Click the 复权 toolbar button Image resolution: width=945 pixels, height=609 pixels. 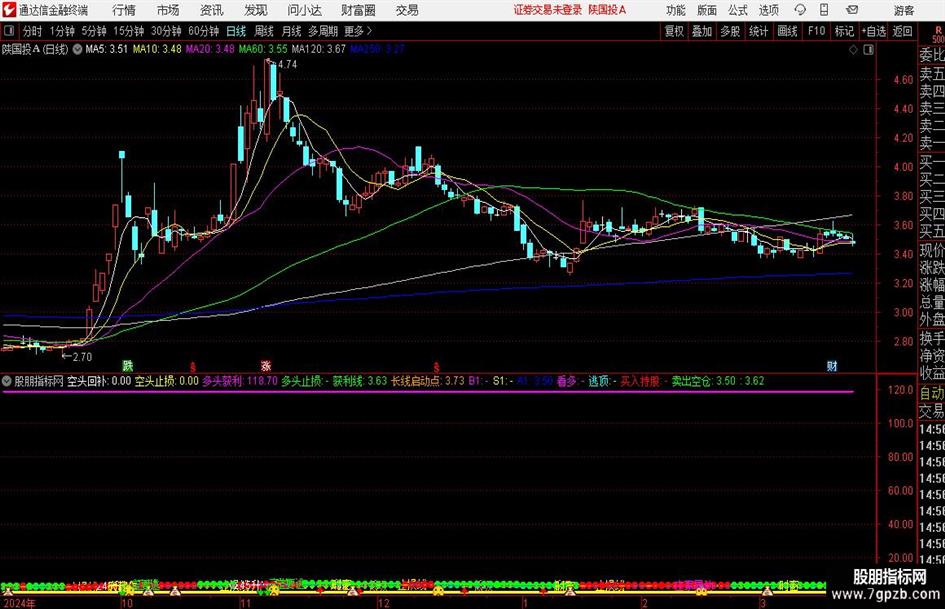click(x=674, y=31)
